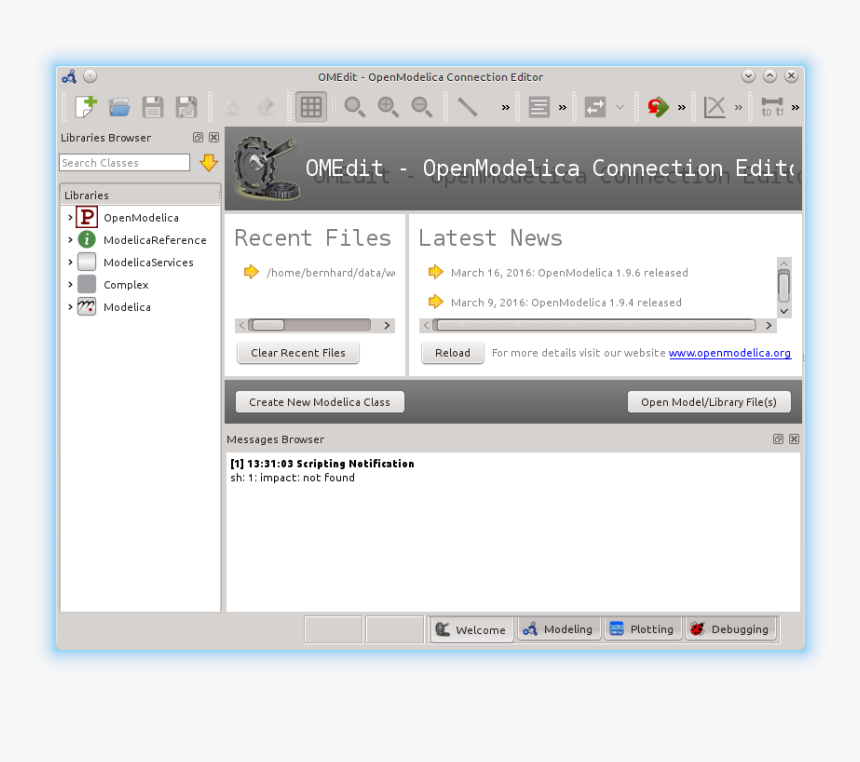The width and height of the screenshot is (860, 762).
Task: Expand the ModelicaServices library node
Action: coord(70,262)
